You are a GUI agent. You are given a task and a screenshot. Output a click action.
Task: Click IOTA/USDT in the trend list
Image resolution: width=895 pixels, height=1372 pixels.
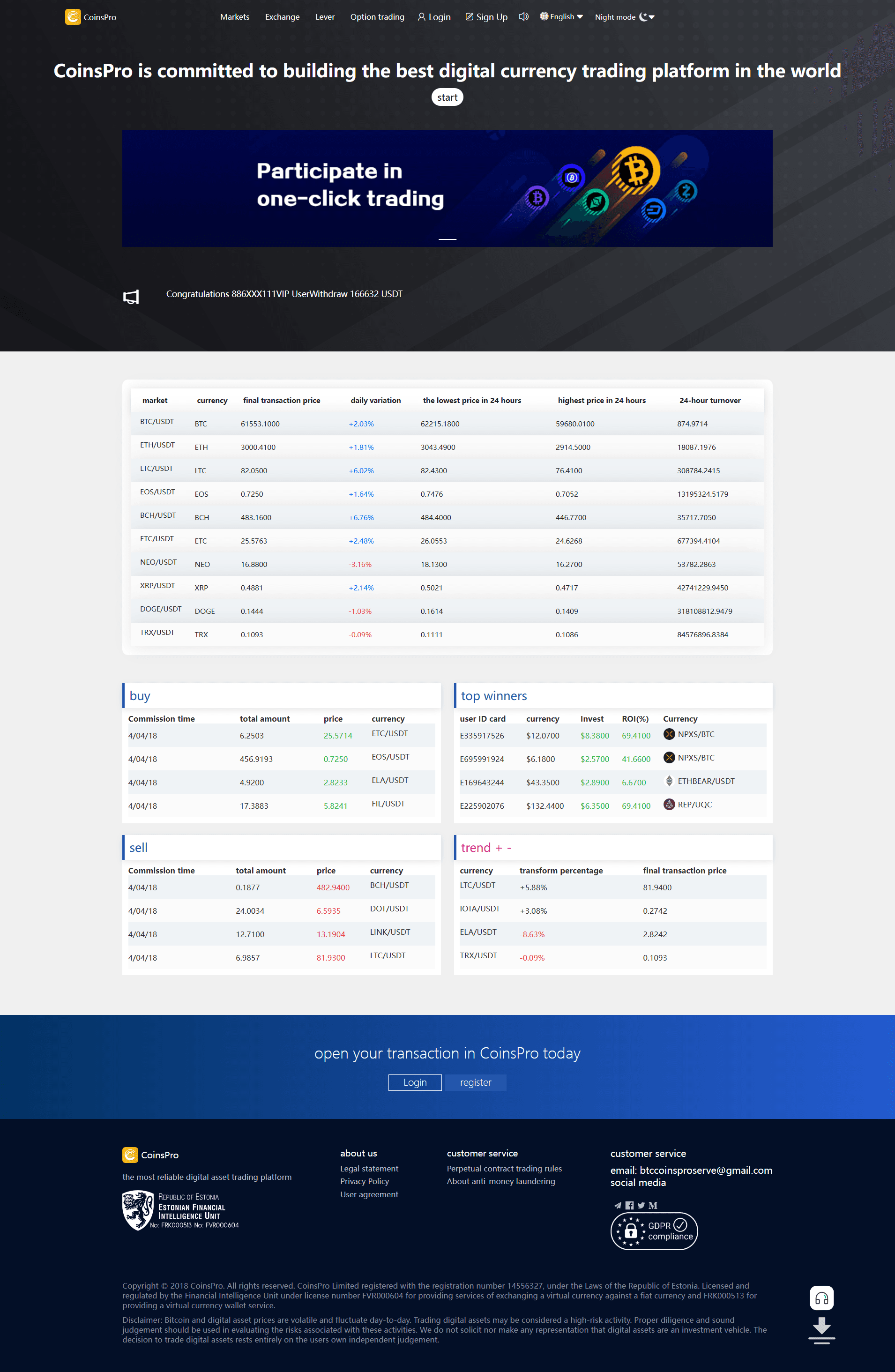(x=480, y=909)
